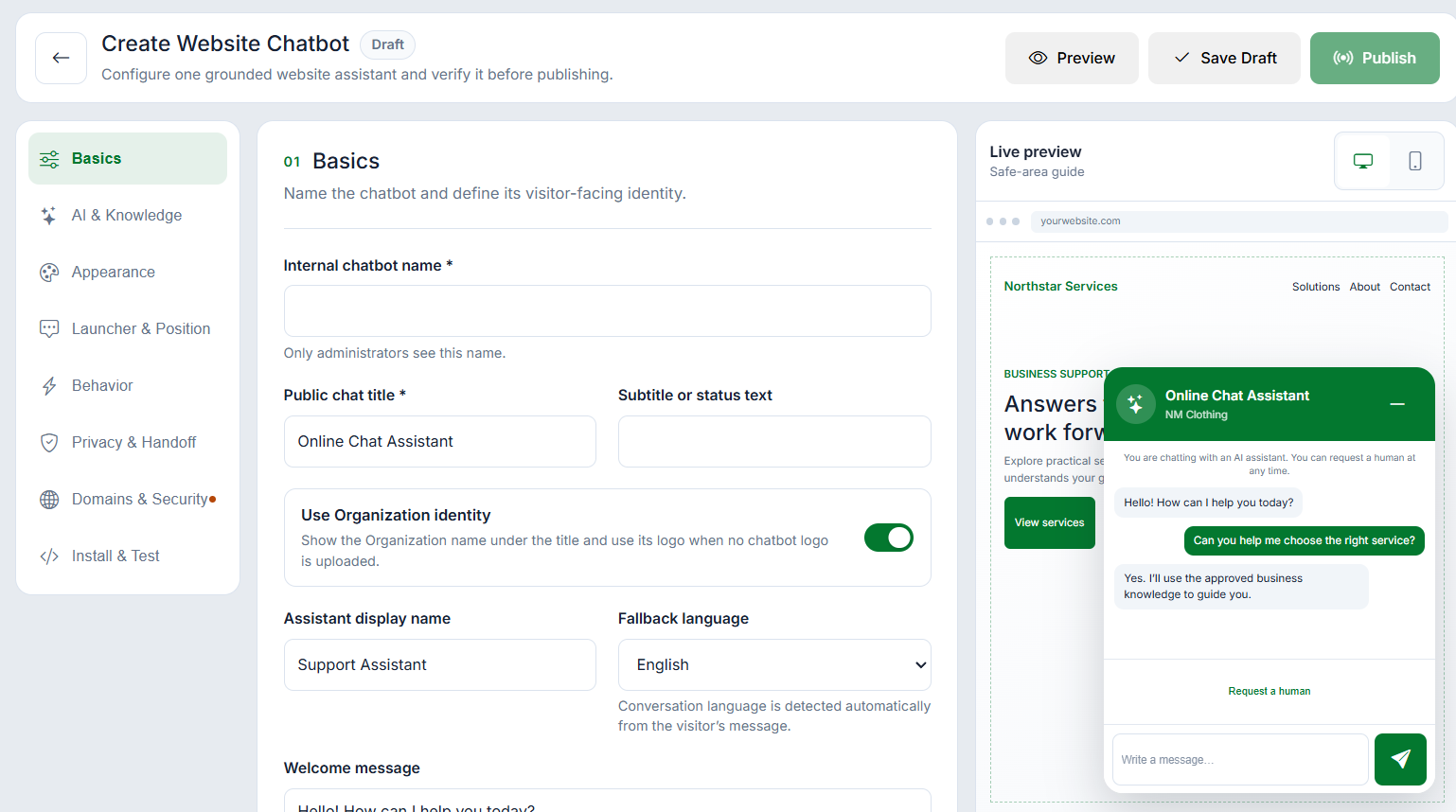Click the chatbot sparkle avatar in header

[1135, 404]
